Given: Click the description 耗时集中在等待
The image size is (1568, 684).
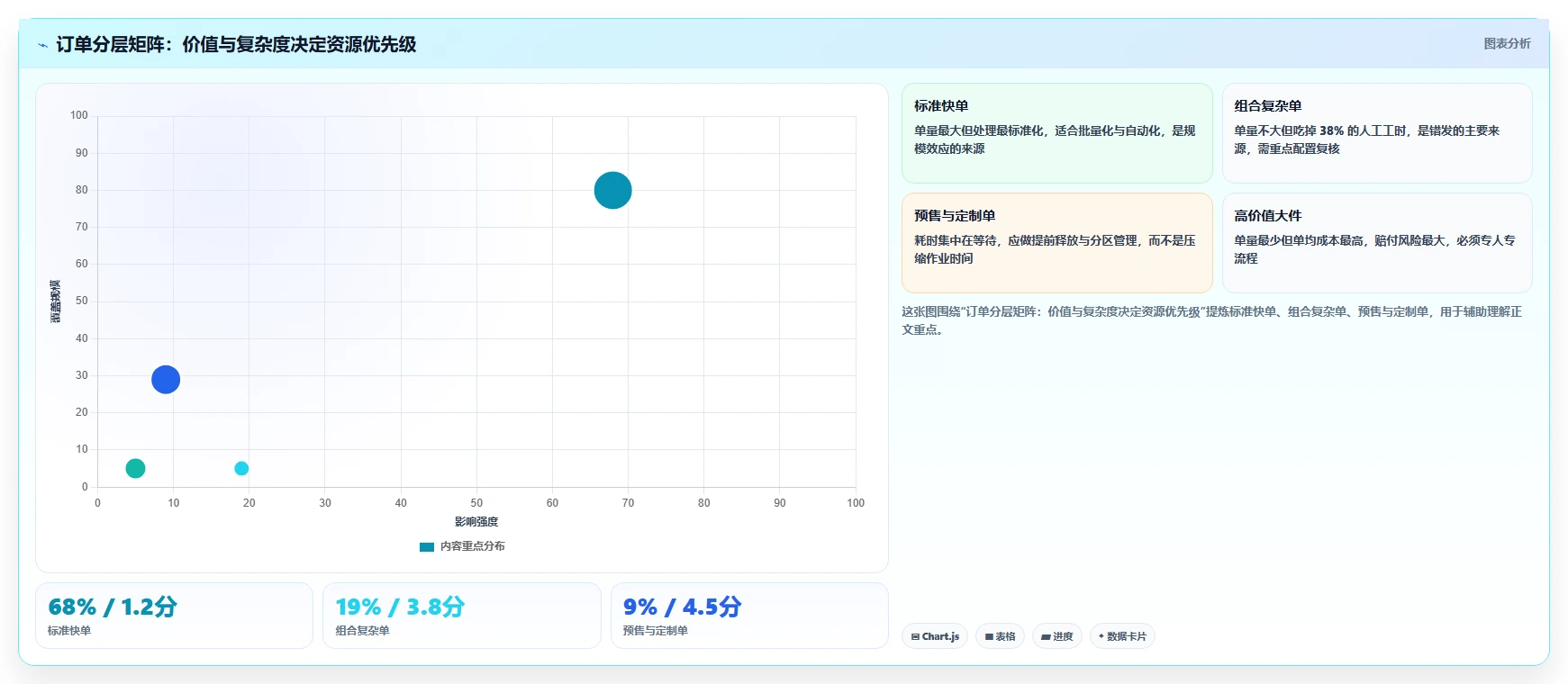Looking at the screenshot, I should 1055,249.
